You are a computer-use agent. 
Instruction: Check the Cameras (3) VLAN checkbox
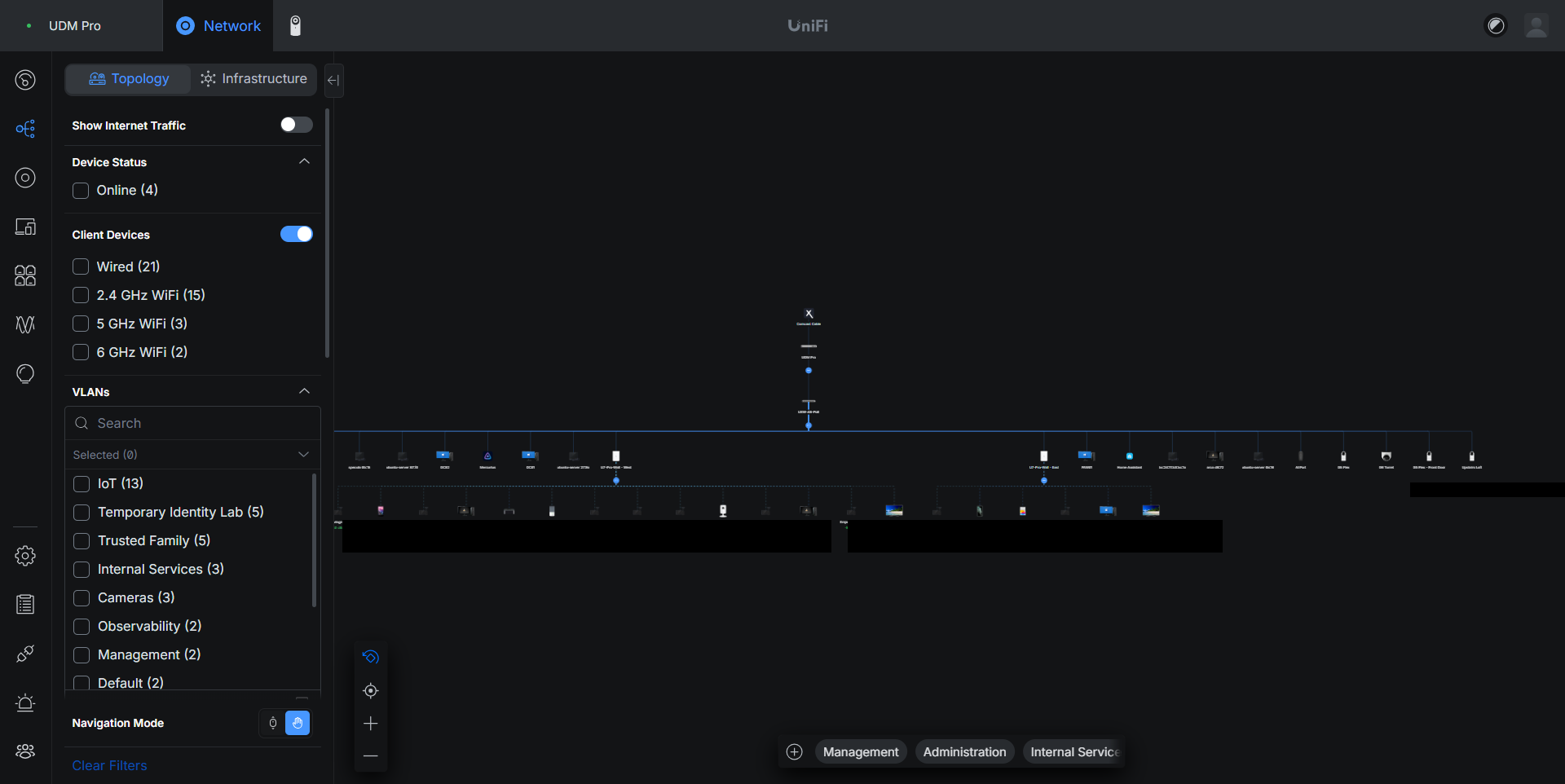(82, 598)
